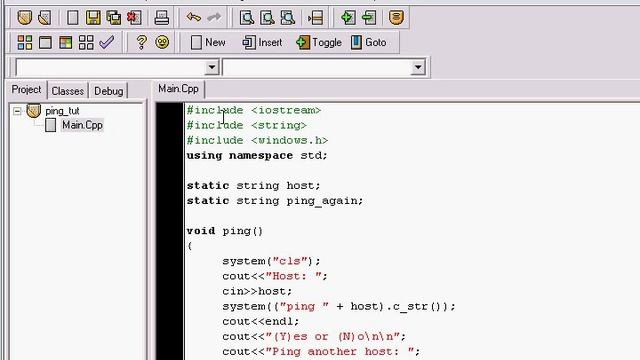
Task: Click the Compile and Run icon
Action: click(65, 42)
